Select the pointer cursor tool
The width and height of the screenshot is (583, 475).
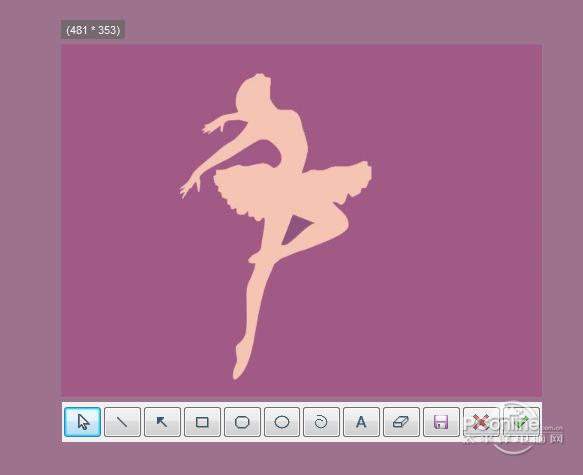pos(82,422)
